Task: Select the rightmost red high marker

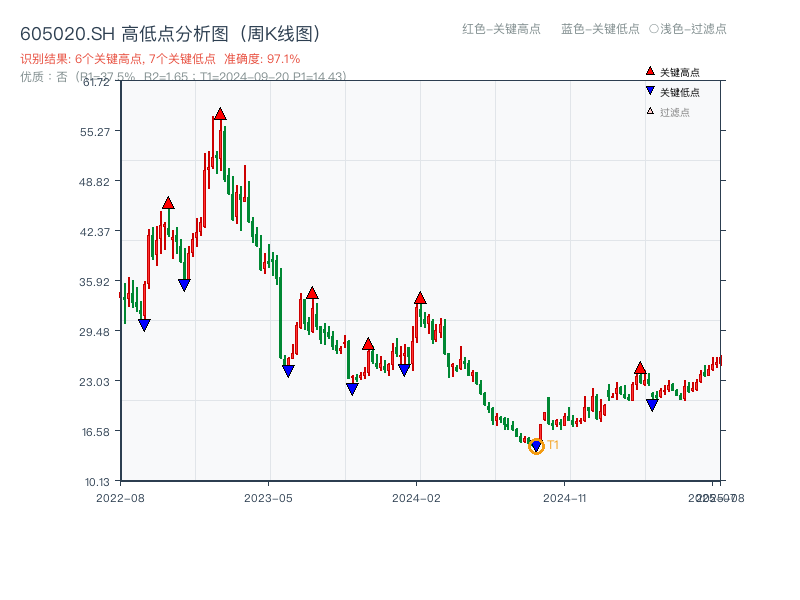Action: 640,369
